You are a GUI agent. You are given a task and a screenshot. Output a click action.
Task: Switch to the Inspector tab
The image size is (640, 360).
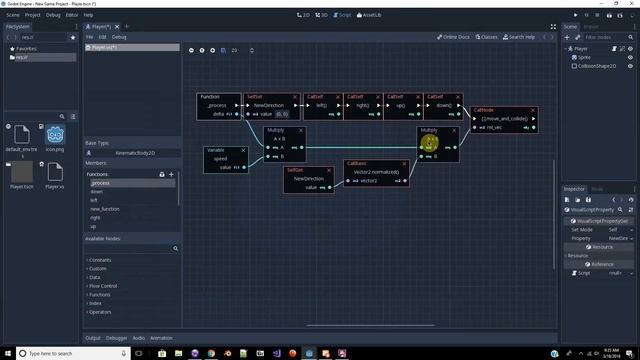pos(574,189)
